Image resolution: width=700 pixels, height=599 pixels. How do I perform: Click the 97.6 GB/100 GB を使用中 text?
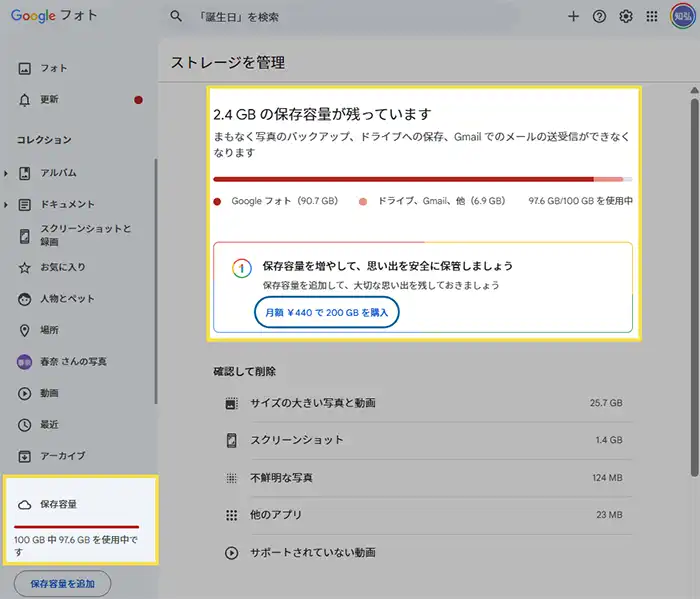pos(580,201)
